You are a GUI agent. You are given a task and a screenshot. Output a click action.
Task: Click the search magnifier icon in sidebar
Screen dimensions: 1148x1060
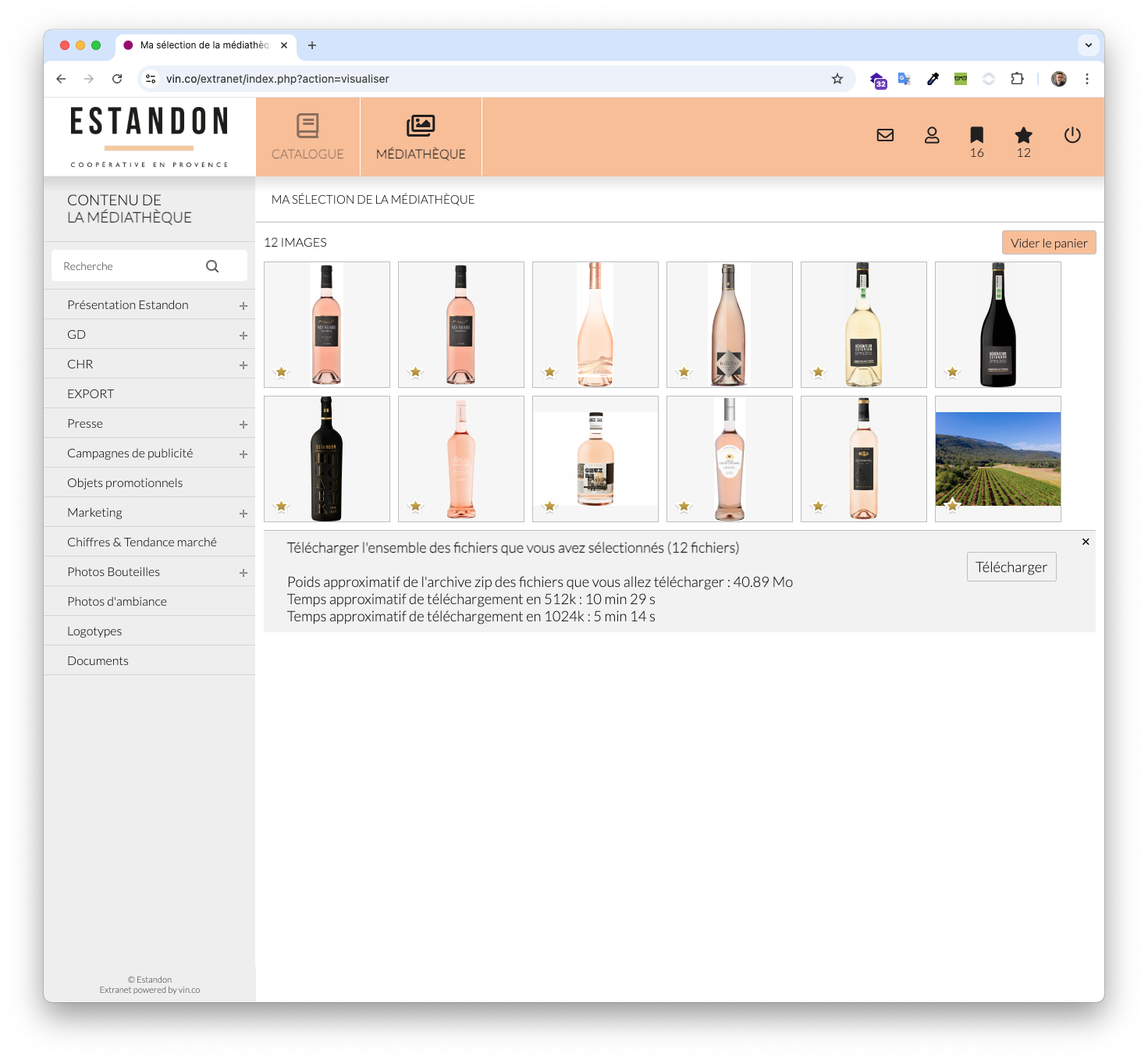pyautogui.click(x=212, y=266)
